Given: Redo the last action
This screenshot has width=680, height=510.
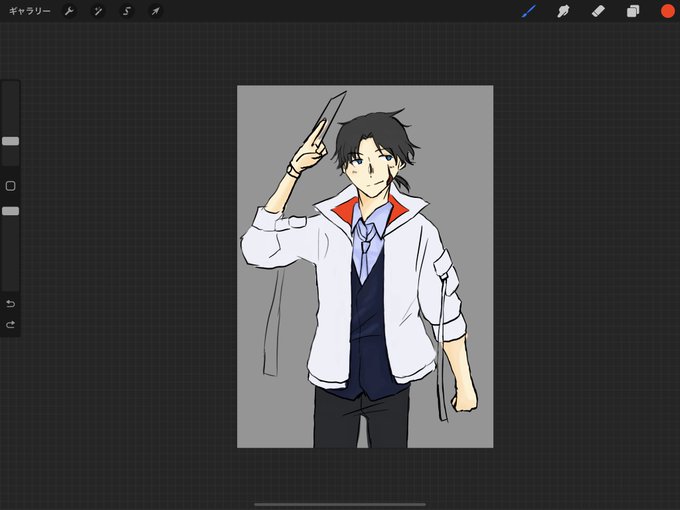Looking at the screenshot, I should (x=10, y=324).
